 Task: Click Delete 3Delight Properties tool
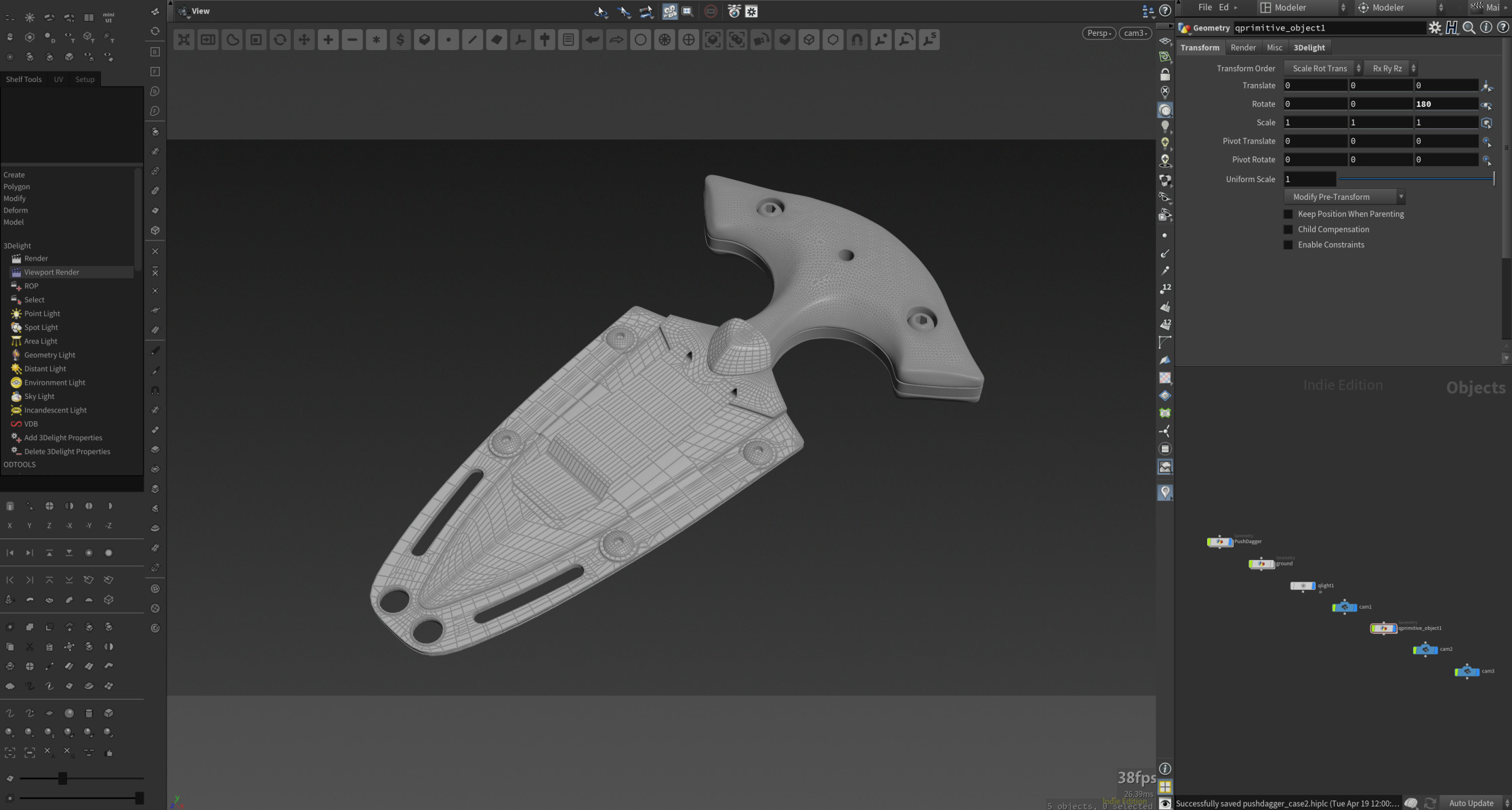(60, 452)
